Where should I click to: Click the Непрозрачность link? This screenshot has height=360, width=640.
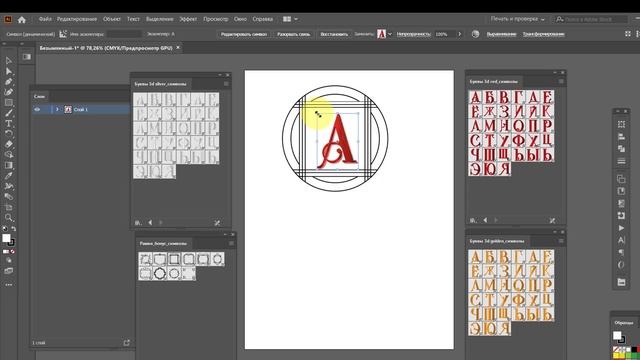click(x=413, y=34)
